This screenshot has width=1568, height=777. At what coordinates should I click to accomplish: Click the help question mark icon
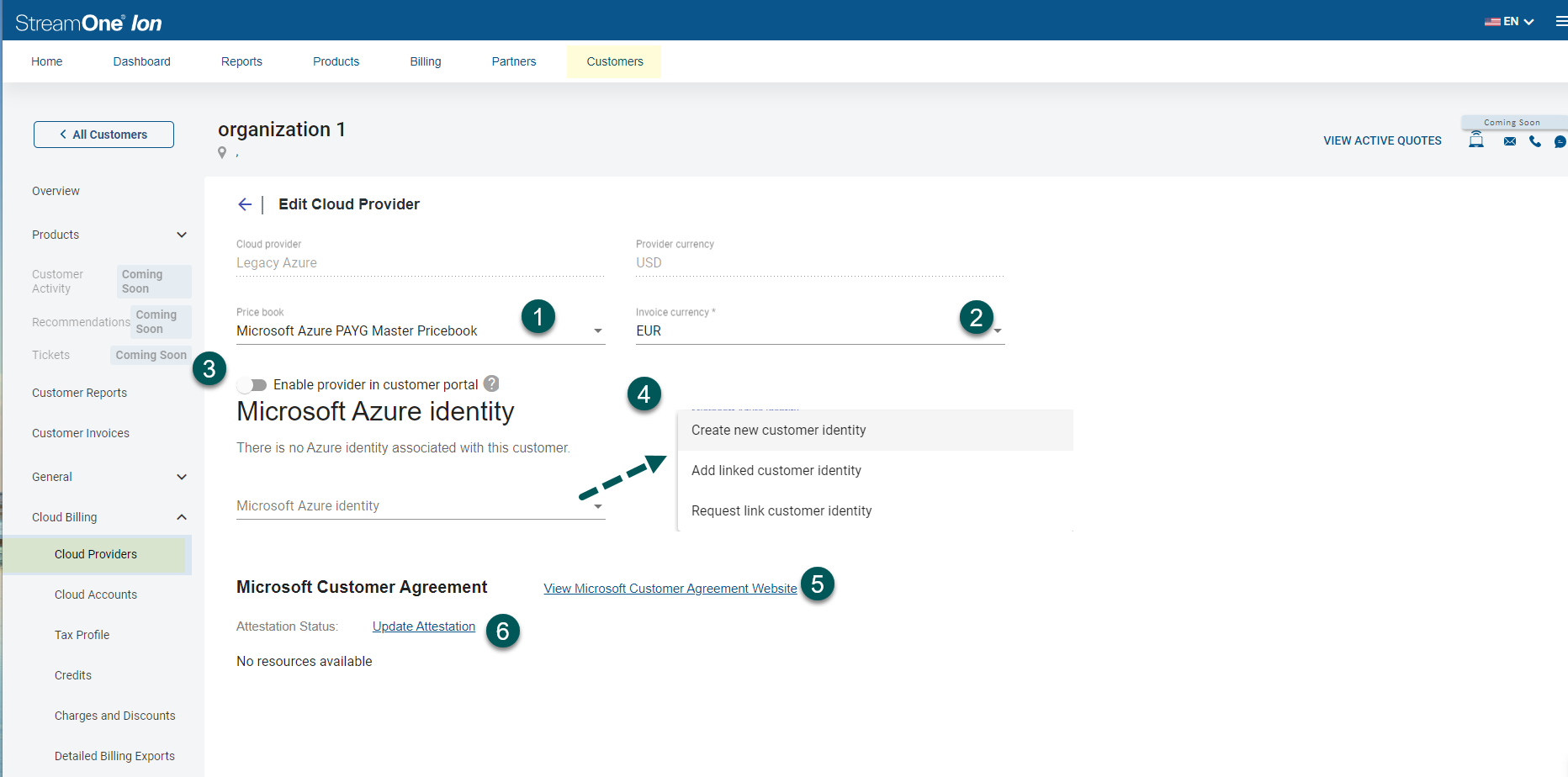491,383
